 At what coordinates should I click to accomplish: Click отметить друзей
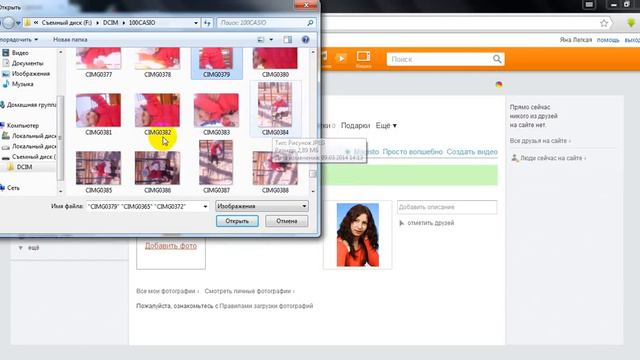click(431, 223)
